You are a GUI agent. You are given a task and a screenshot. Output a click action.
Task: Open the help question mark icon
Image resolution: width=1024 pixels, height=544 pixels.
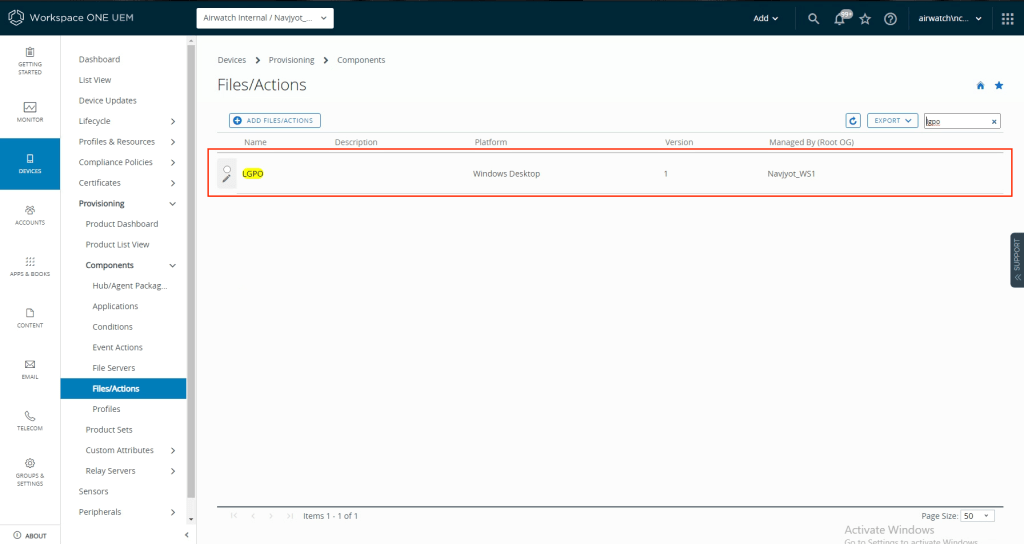890,19
